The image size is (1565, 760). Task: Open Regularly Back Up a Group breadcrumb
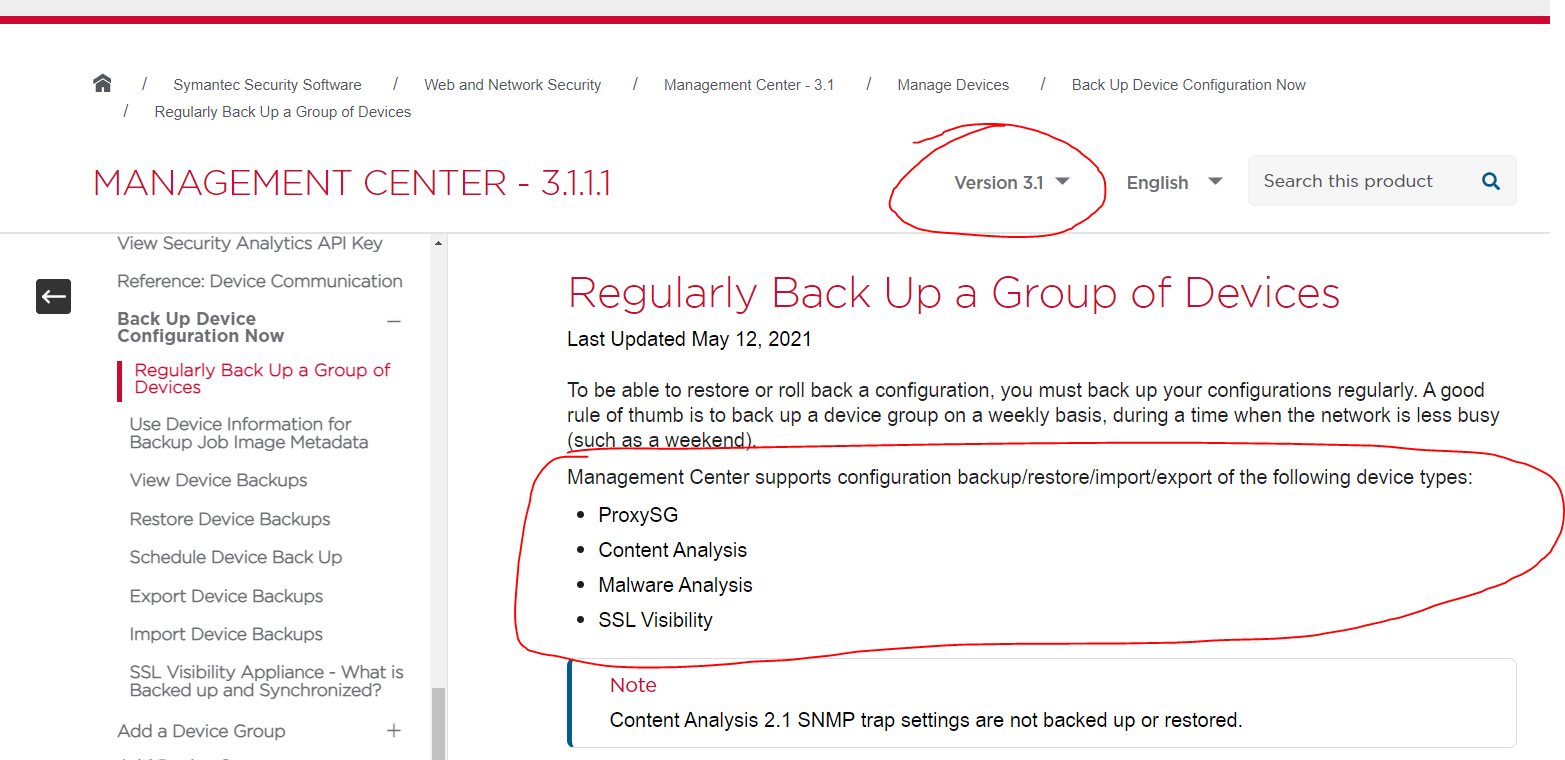pos(283,112)
